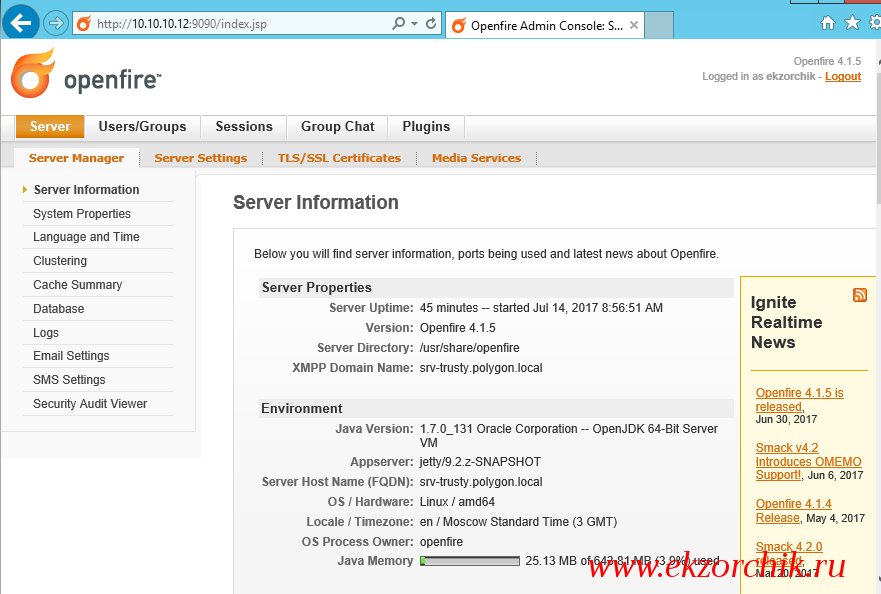Open 'Smack v4.2 Introduces OMEMO Support!' link

coord(808,461)
